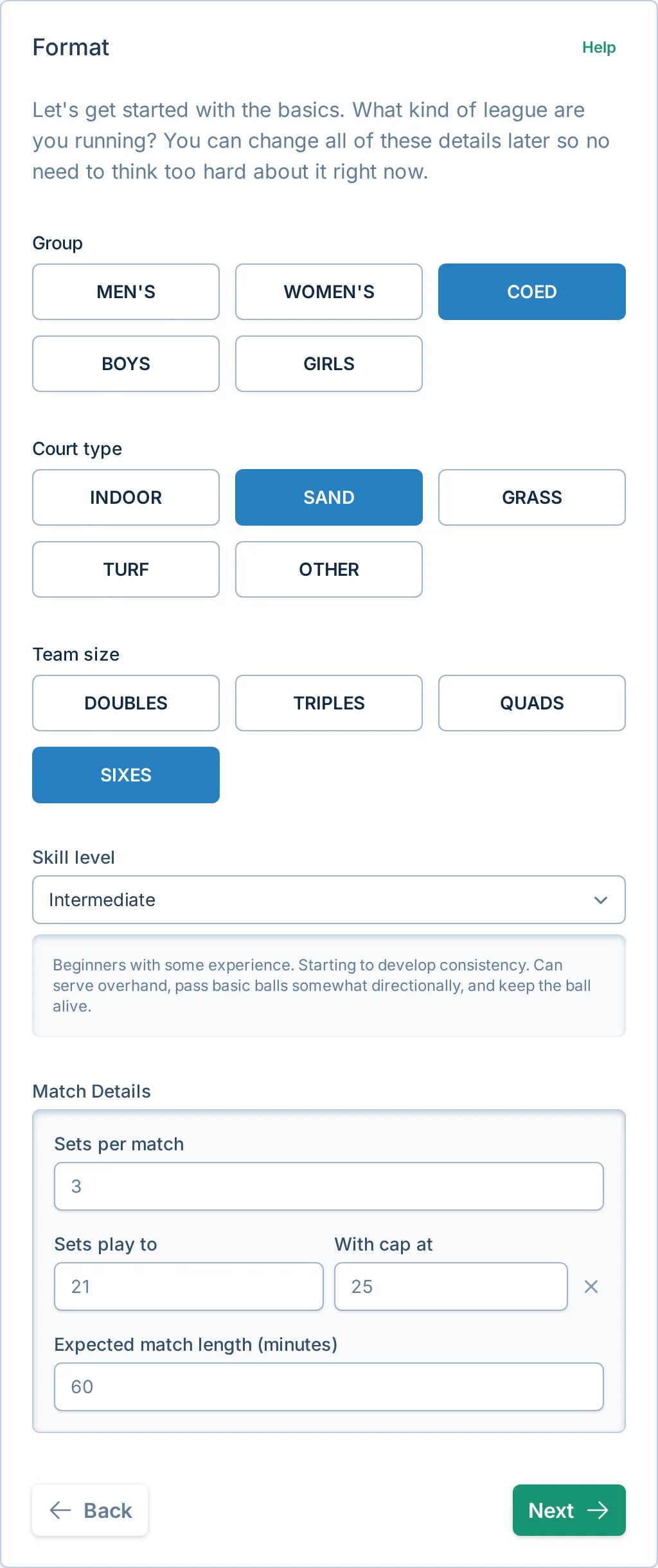Confirm SAND court type selection

click(x=328, y=497)
